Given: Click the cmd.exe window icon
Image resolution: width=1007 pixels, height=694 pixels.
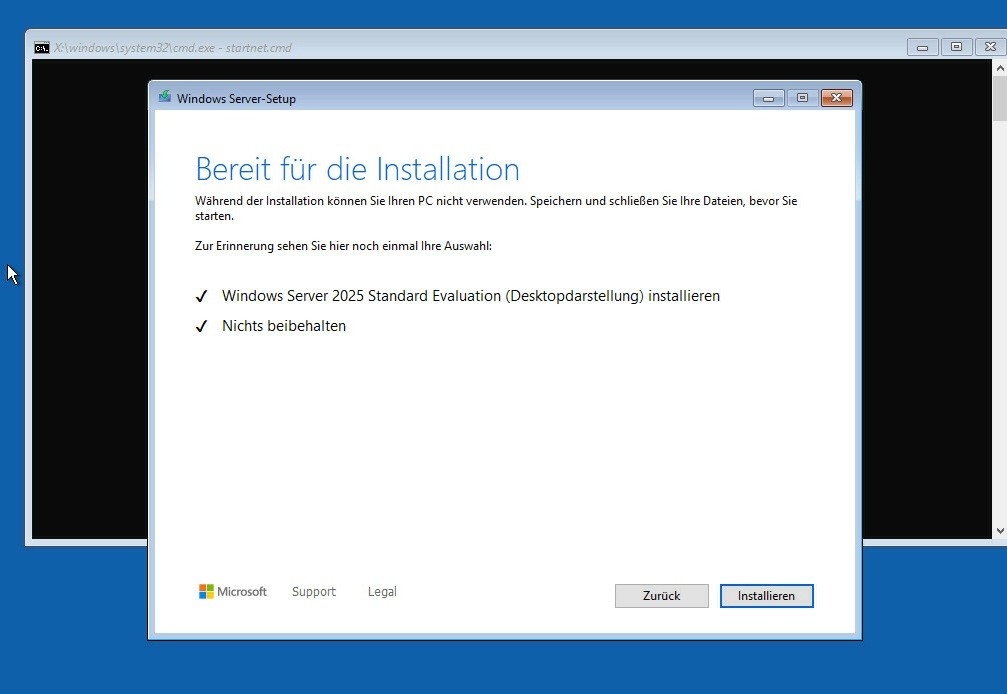Looking at the screenshot, I should coord(42,48).
